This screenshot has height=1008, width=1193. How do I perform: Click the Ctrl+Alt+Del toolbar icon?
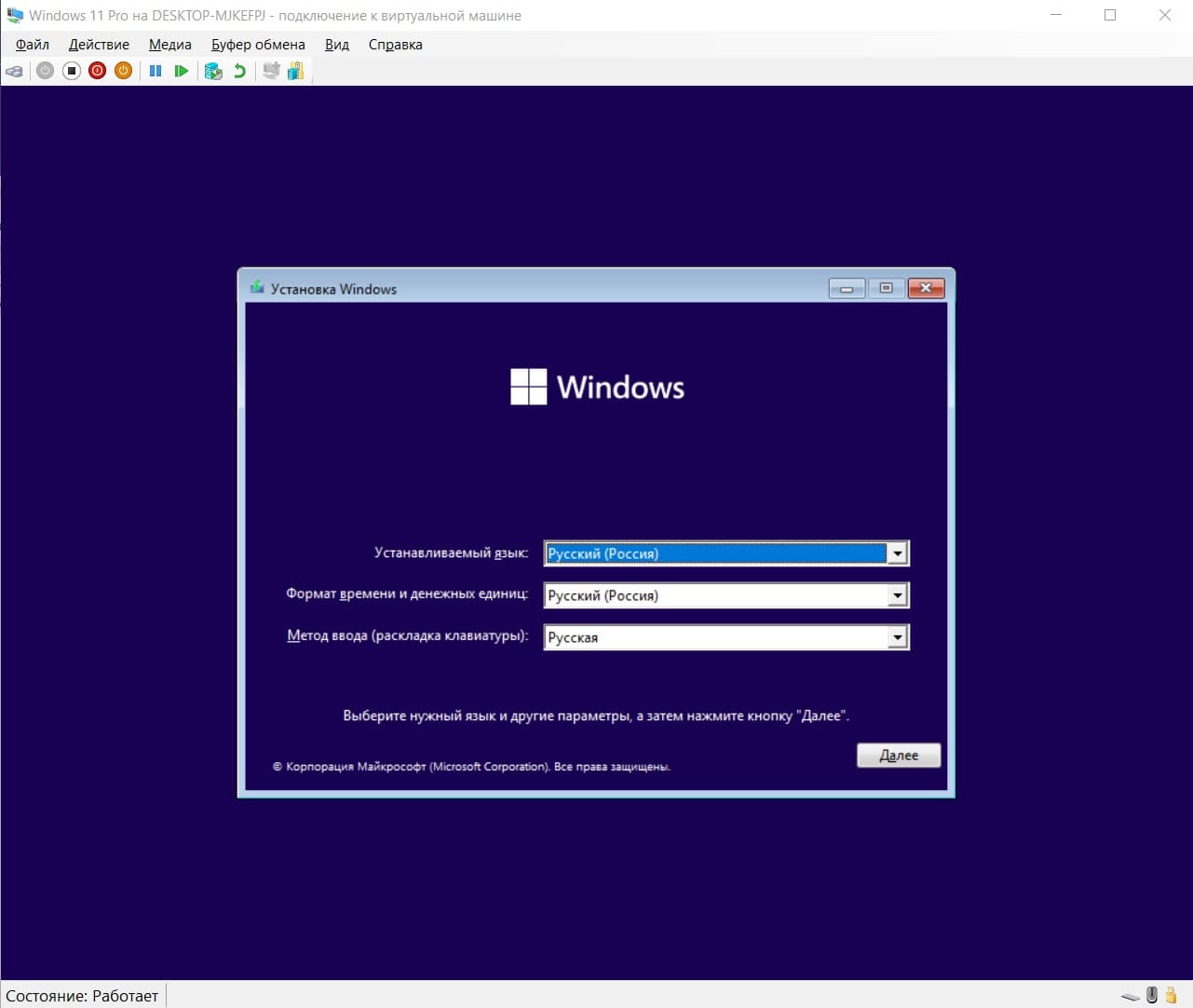pyautogui.click(x=14, y=71)
